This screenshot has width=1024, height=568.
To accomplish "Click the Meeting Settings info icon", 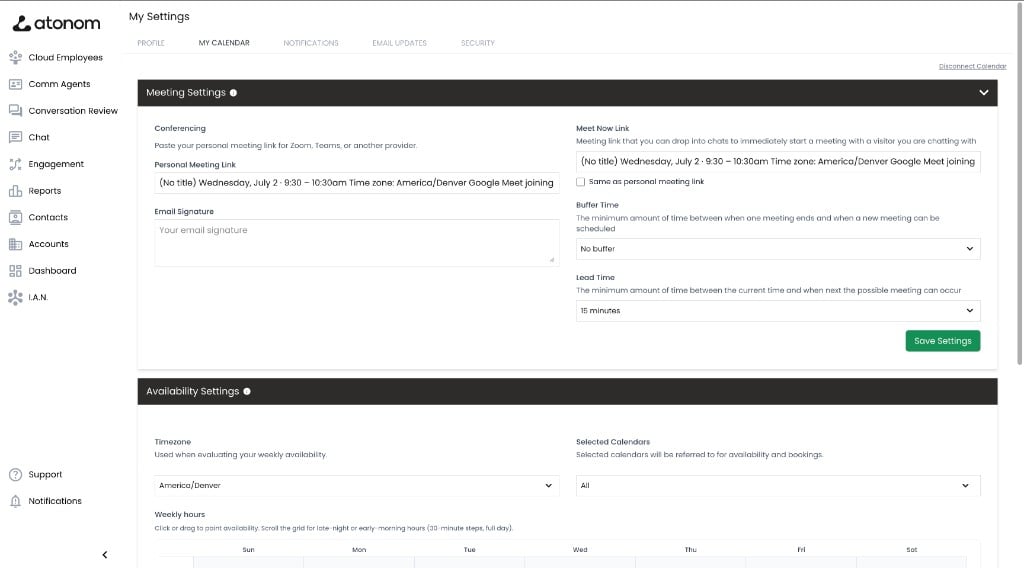I will (233, 93).
